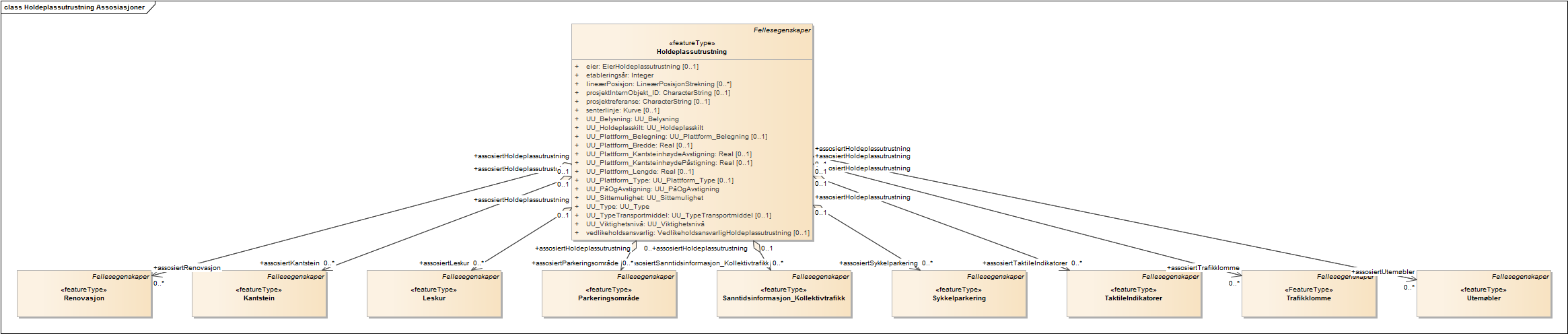Select the 'Fellesegenskaper' label atop Holdeplassutrustning

point(781,30)
